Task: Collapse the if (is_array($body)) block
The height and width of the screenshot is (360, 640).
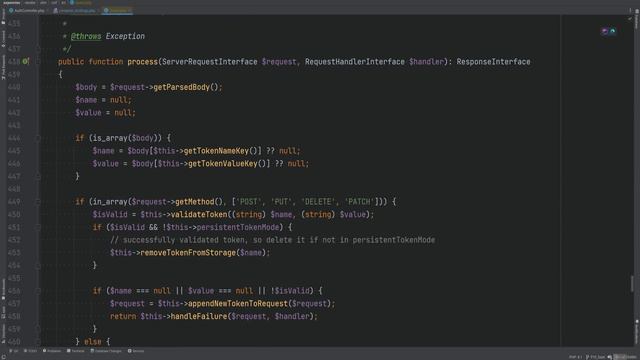Action: [38, 138]
